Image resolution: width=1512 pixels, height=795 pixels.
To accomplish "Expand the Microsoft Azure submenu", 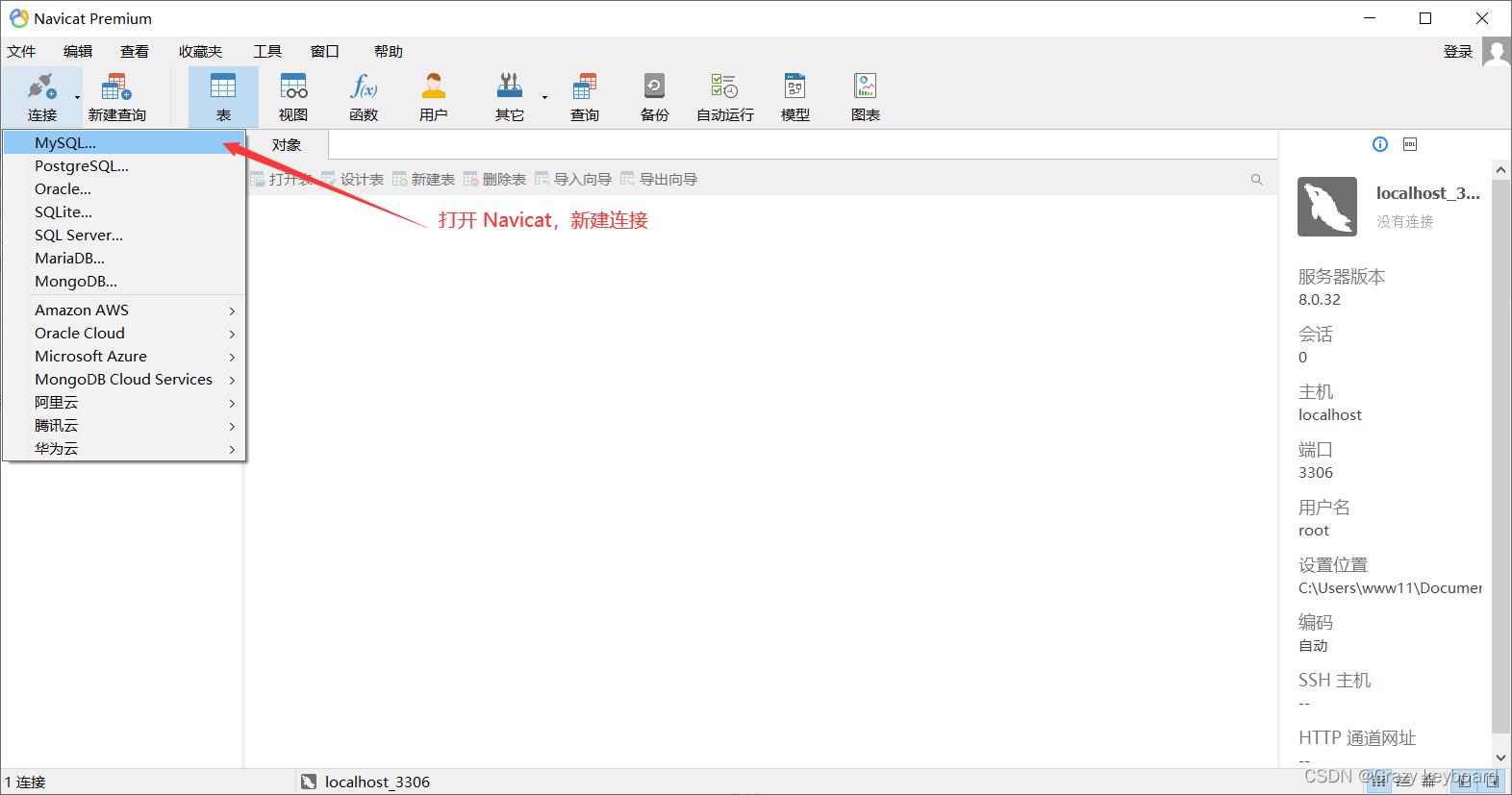I will pos(124,356).
